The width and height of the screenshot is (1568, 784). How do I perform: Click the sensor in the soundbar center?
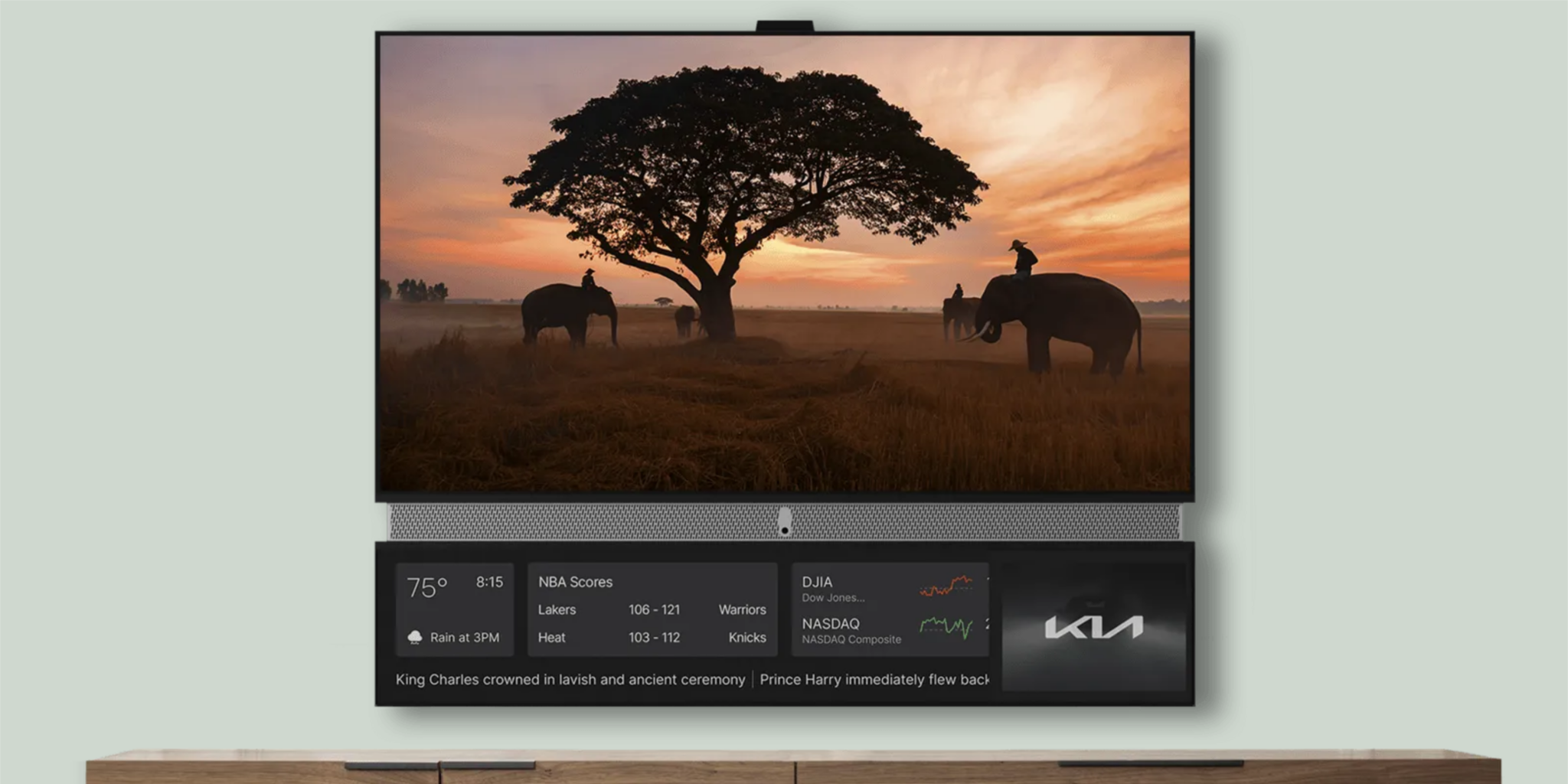pyautogui.click(x=784, y=522)
